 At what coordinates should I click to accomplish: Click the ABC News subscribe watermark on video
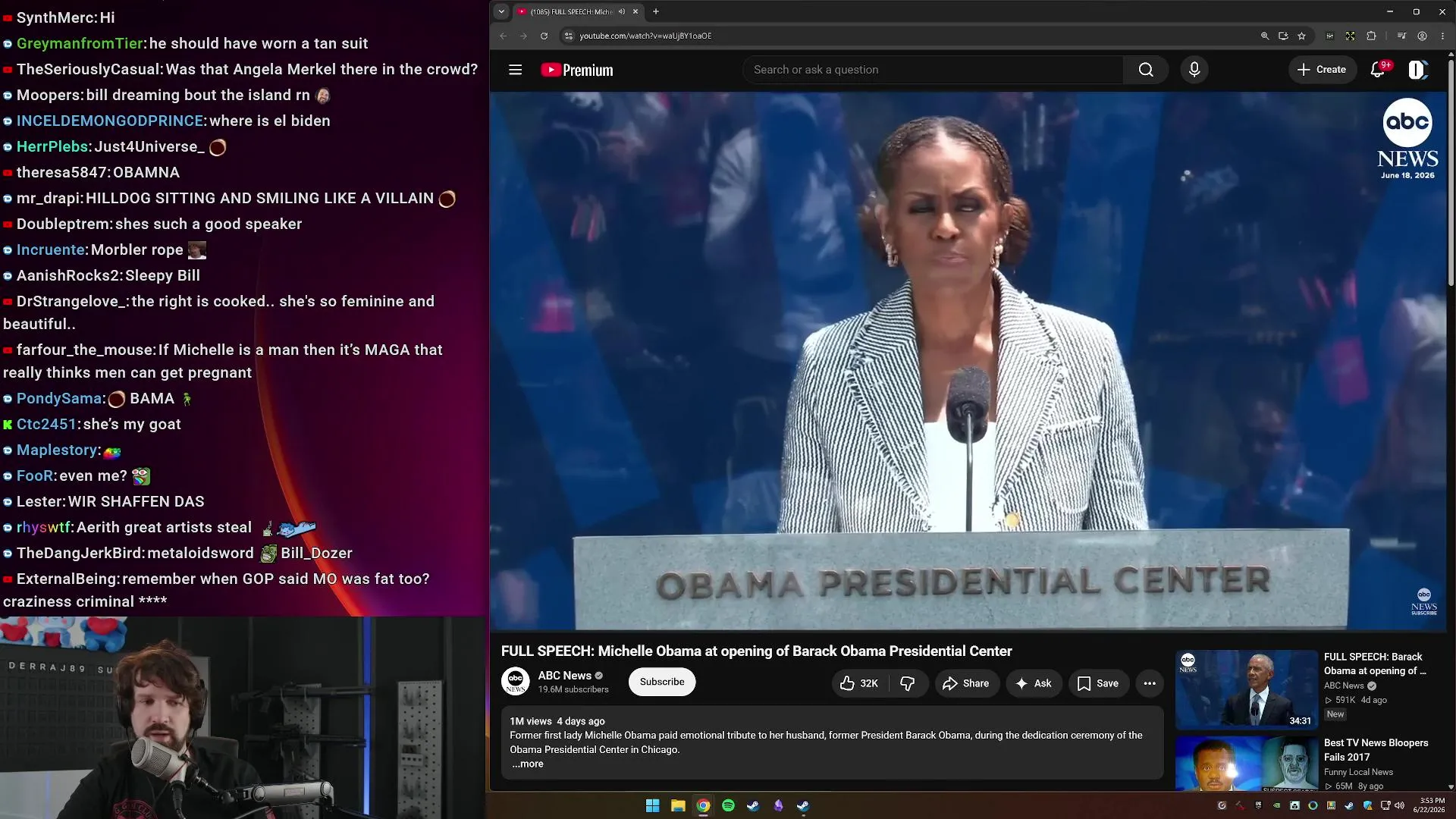(1423, 601)
